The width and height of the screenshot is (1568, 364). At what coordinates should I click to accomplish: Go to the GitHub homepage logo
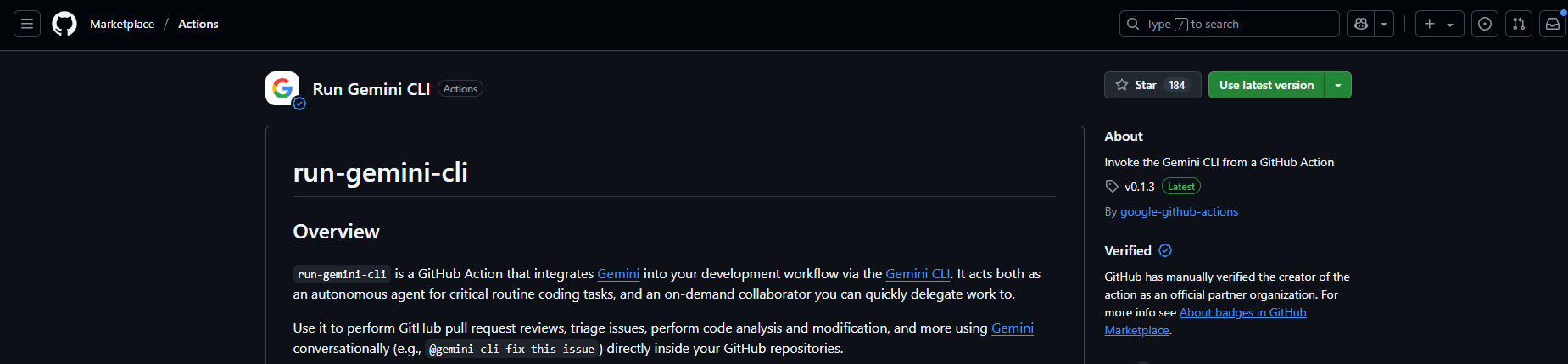[x=64, y=24]
